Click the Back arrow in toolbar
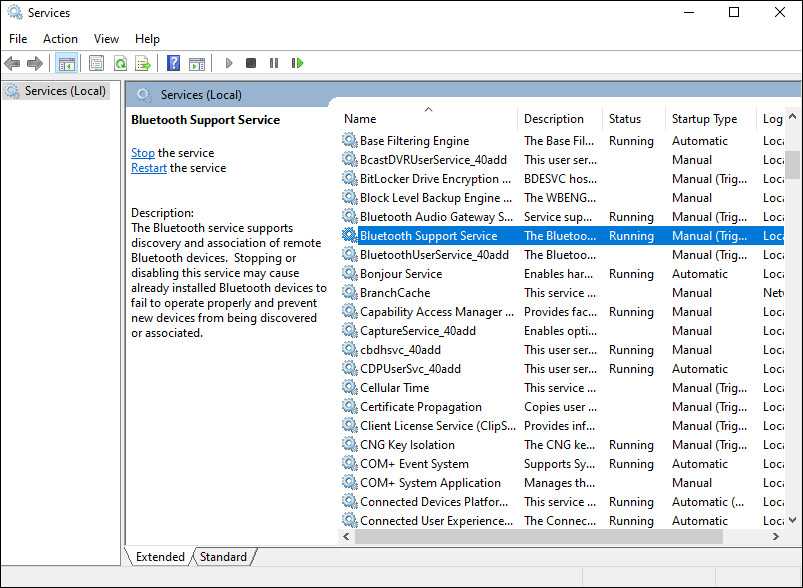 click(x=13, y=63)
